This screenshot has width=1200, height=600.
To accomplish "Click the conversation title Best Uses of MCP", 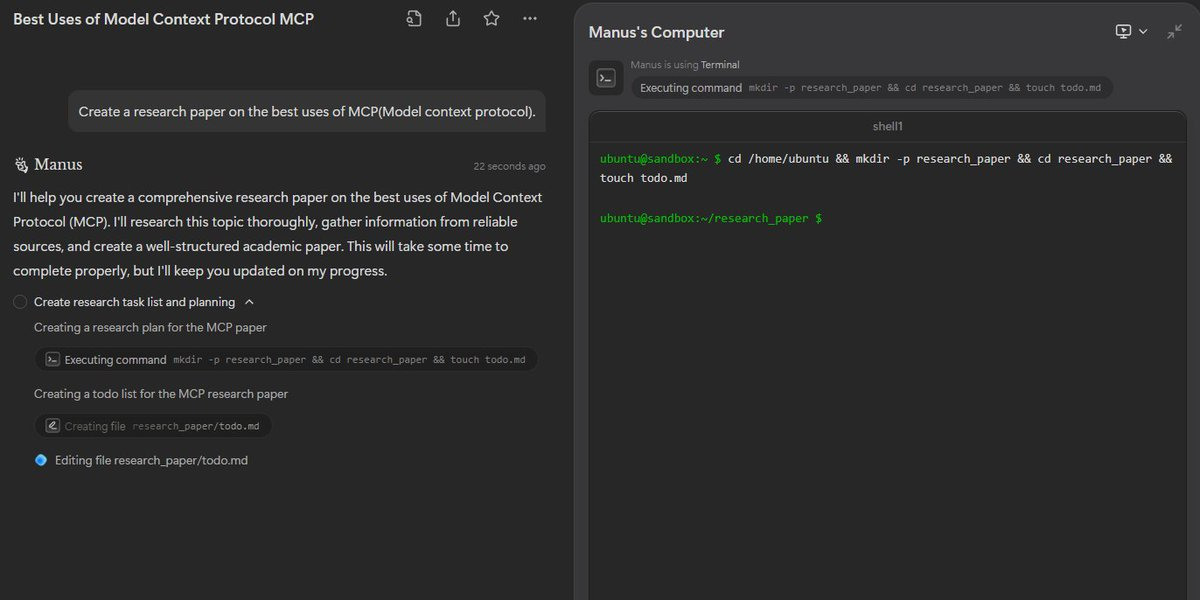I will coord(163,19).
